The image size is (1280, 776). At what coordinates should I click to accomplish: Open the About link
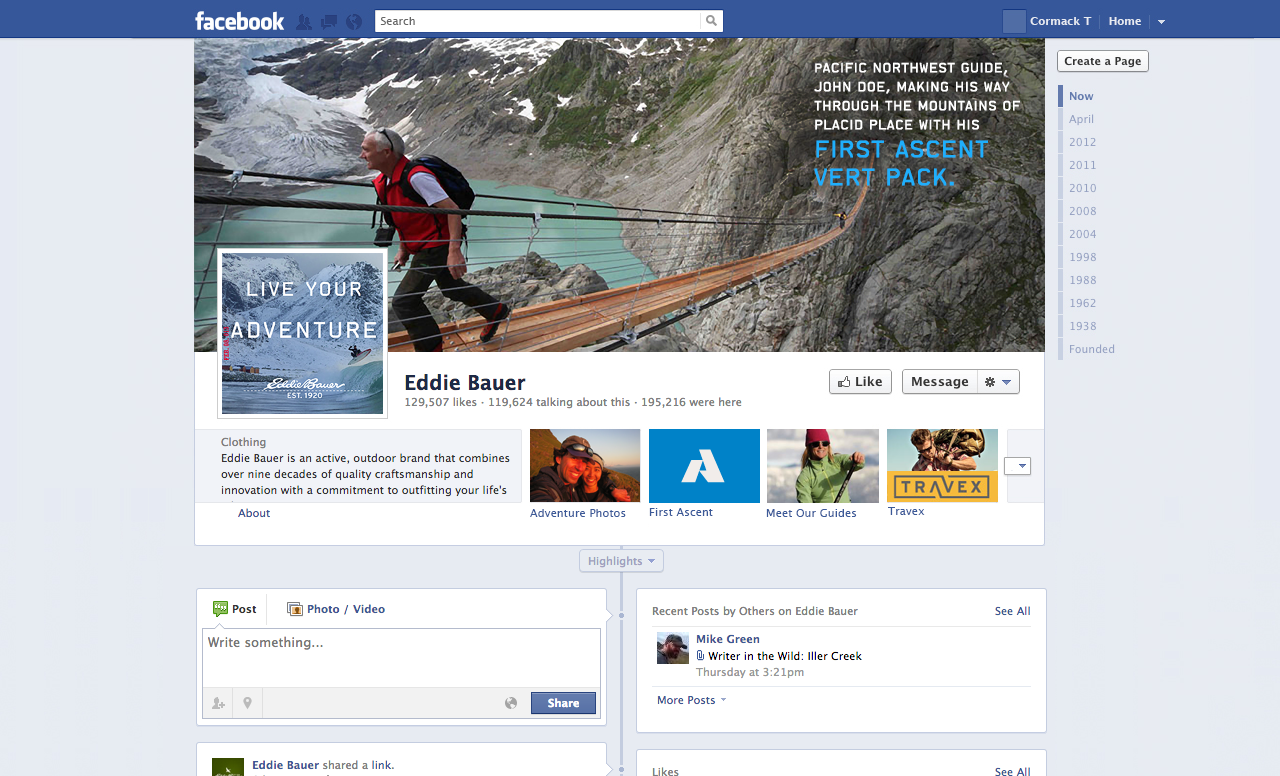click(x=254, y=513)
